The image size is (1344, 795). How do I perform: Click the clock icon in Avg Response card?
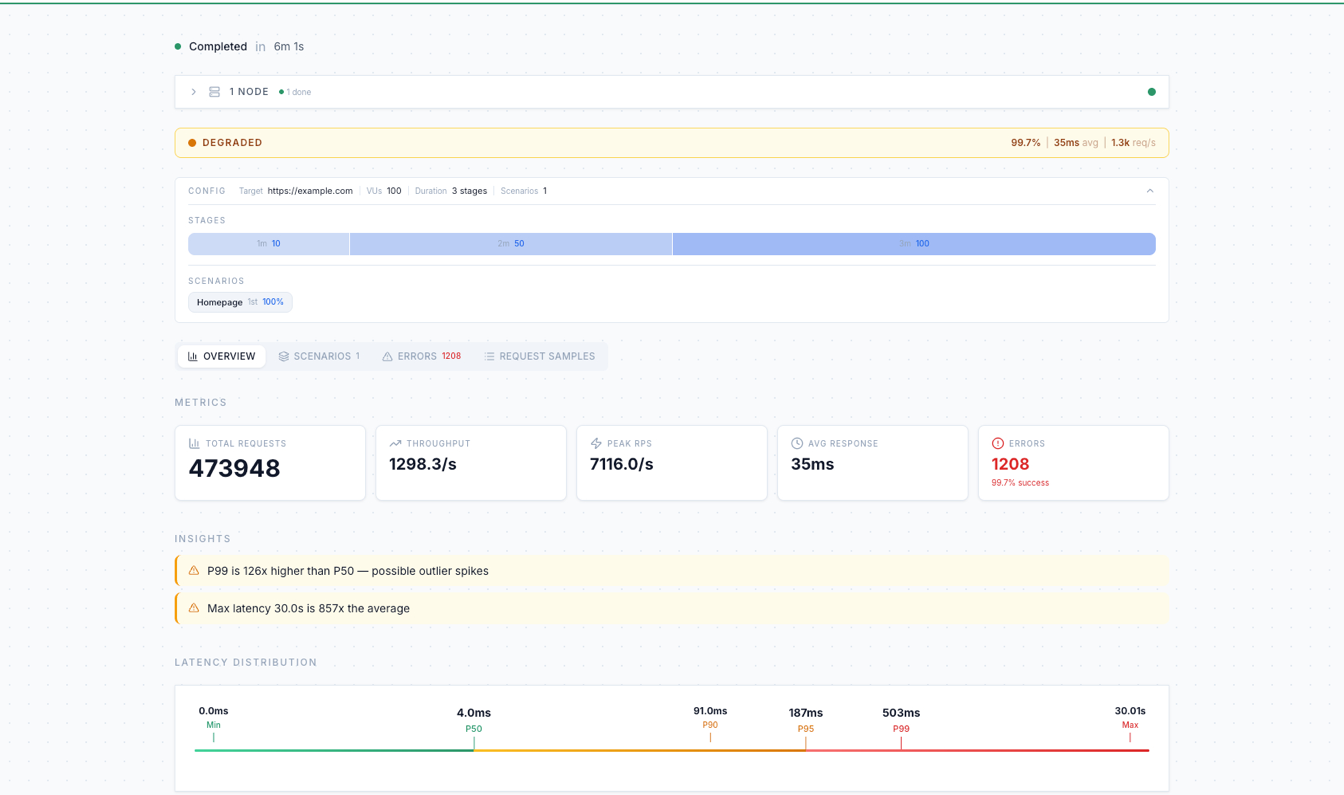click(797, 443)
